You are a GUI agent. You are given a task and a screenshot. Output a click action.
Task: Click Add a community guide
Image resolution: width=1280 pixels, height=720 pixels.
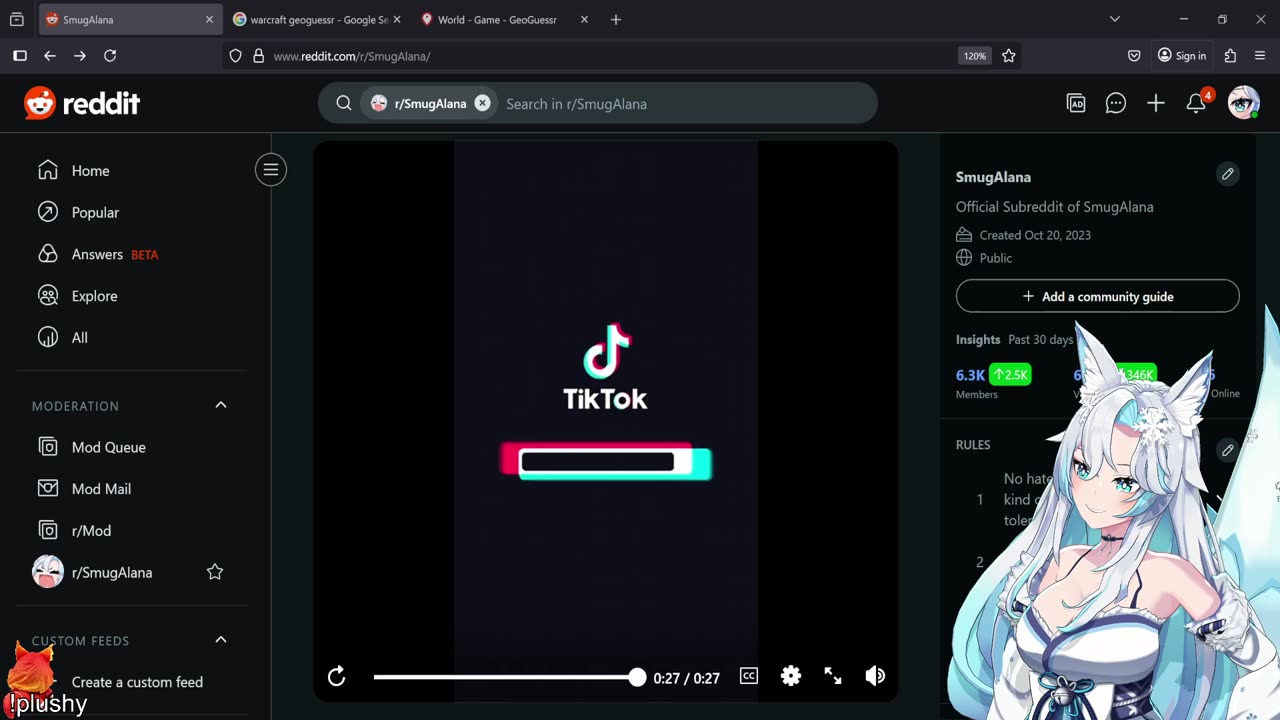tap(1098, 296)
